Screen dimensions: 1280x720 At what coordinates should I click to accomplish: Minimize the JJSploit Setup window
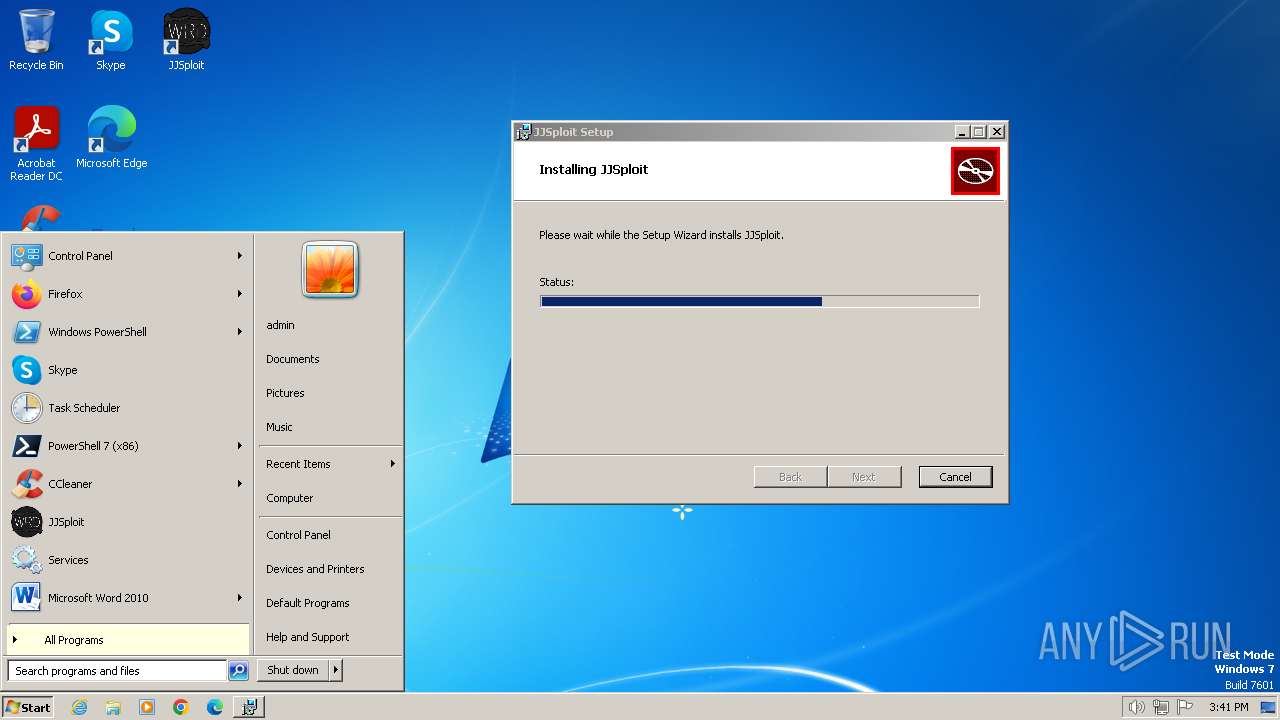pos(962,132)
